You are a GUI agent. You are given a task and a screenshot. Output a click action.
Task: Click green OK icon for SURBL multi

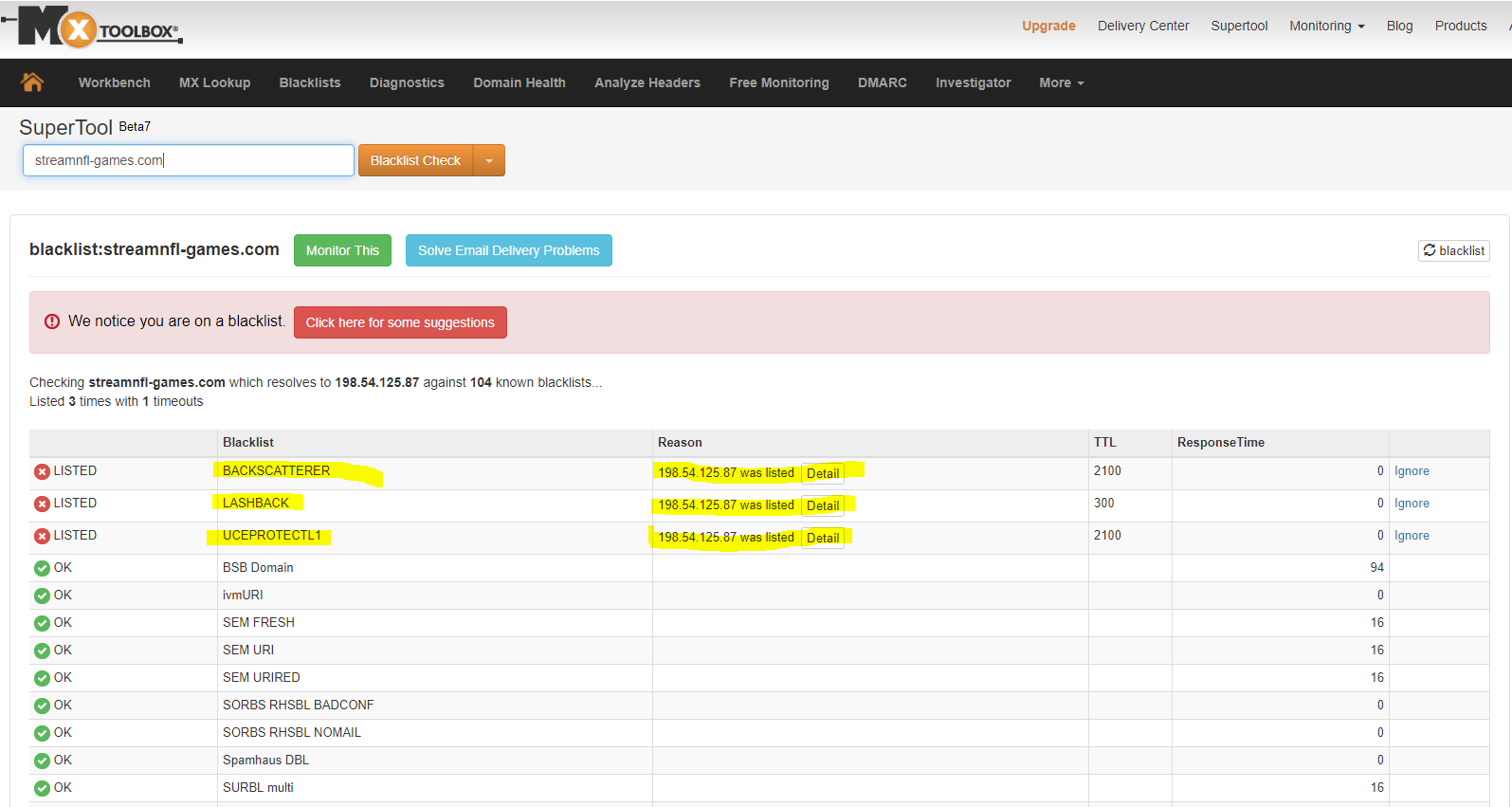tap(42, 788)
